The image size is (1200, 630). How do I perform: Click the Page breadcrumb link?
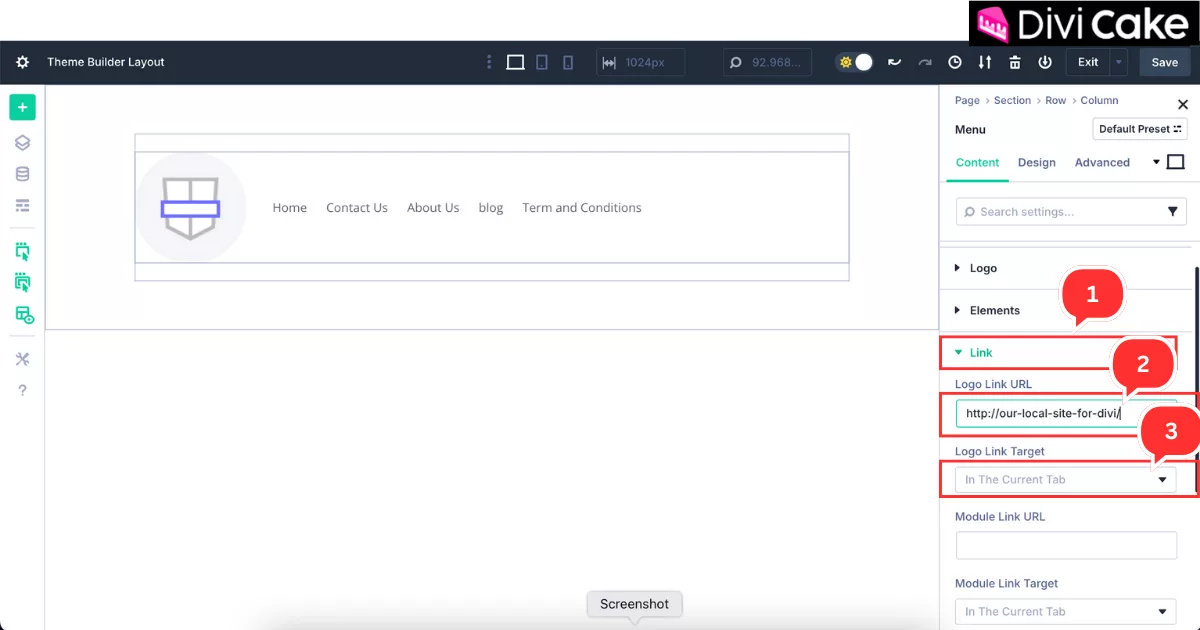pyautogui.click(x=967, y=100)
